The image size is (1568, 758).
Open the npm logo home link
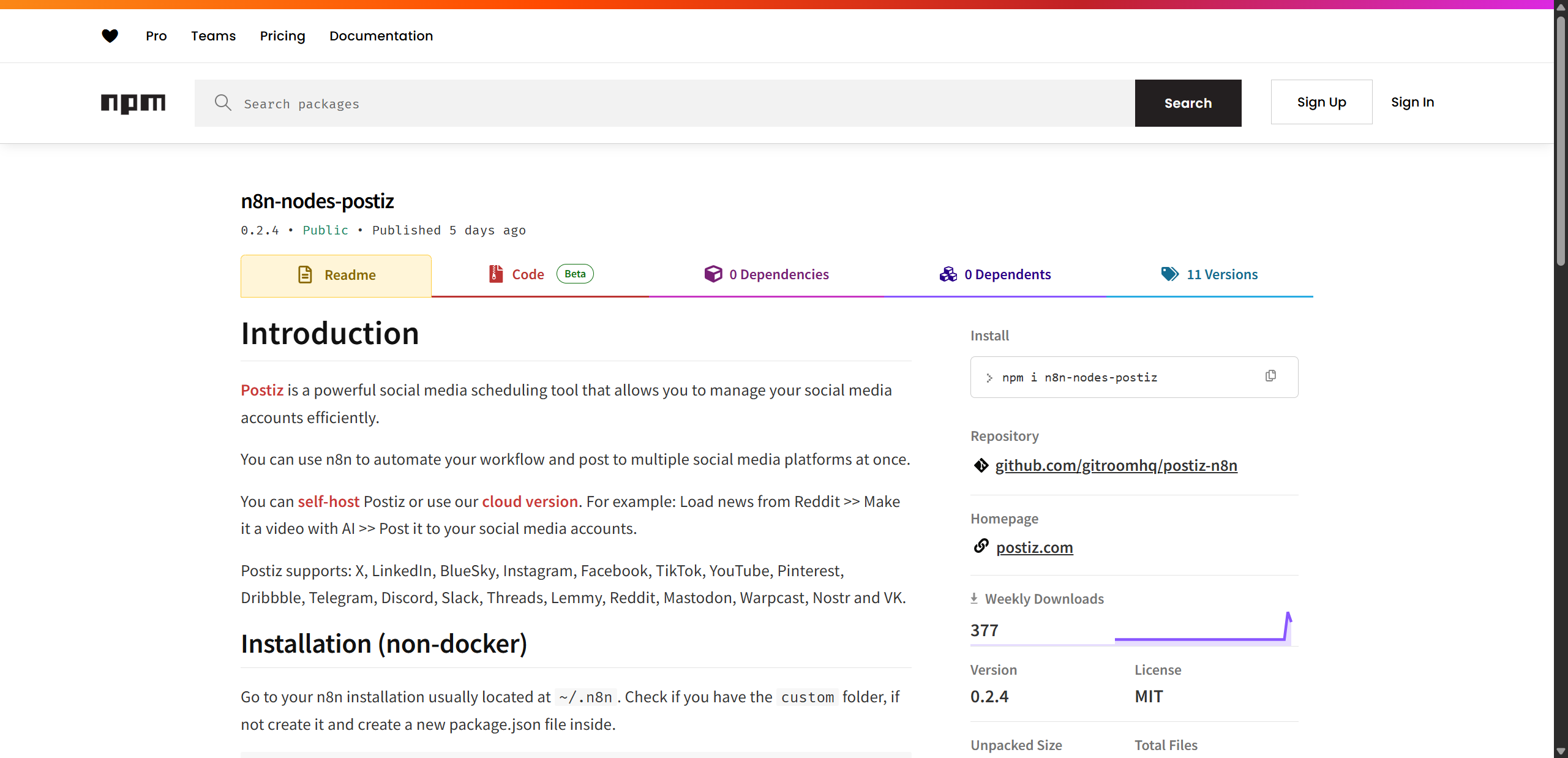(133, 103)
